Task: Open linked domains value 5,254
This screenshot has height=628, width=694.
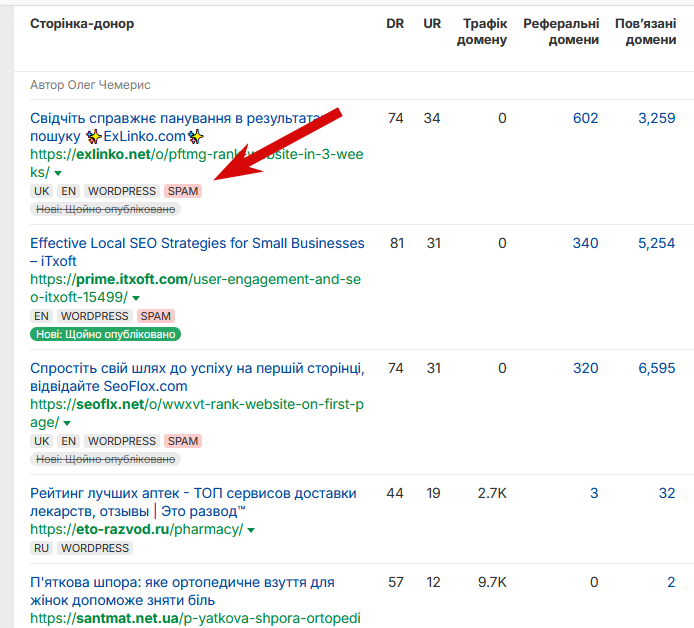Action: click(x=656, y=243)
